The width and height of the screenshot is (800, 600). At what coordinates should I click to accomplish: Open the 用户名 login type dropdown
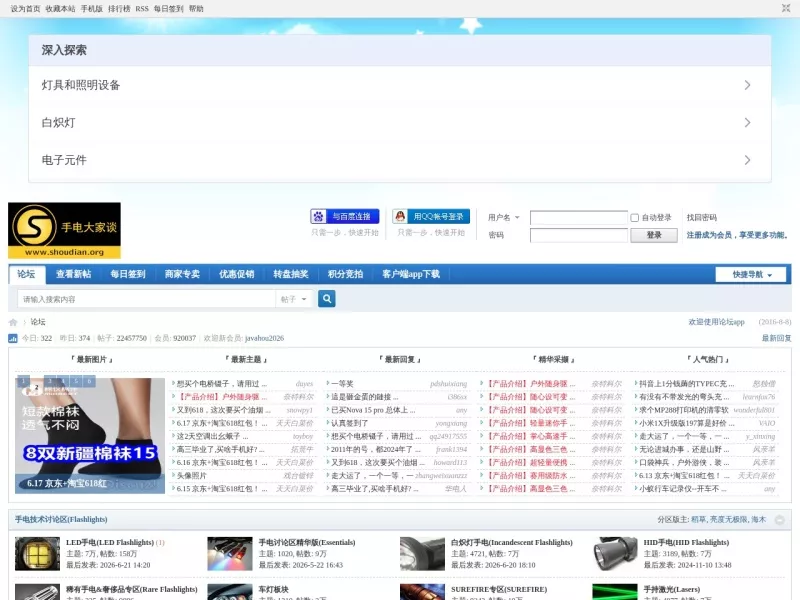tap(504, 217)
